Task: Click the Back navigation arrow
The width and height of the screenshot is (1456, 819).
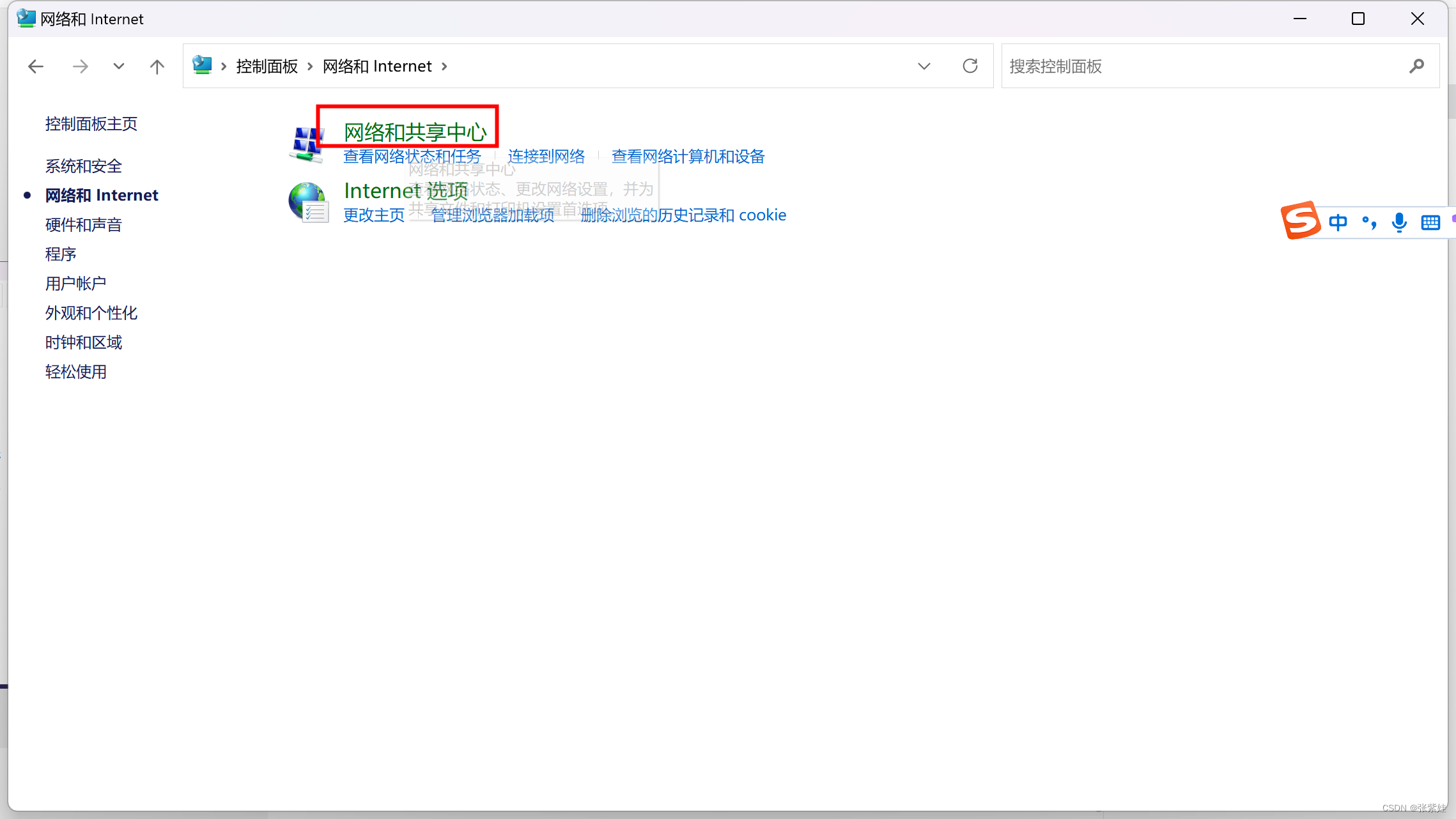Action: [36, 66]
